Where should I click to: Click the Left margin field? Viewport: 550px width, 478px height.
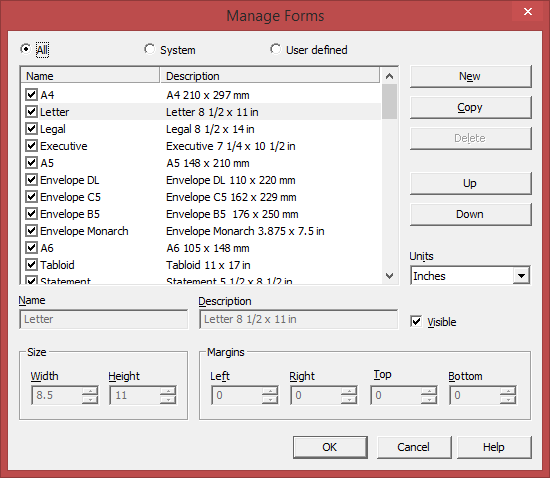pos(237,395)
